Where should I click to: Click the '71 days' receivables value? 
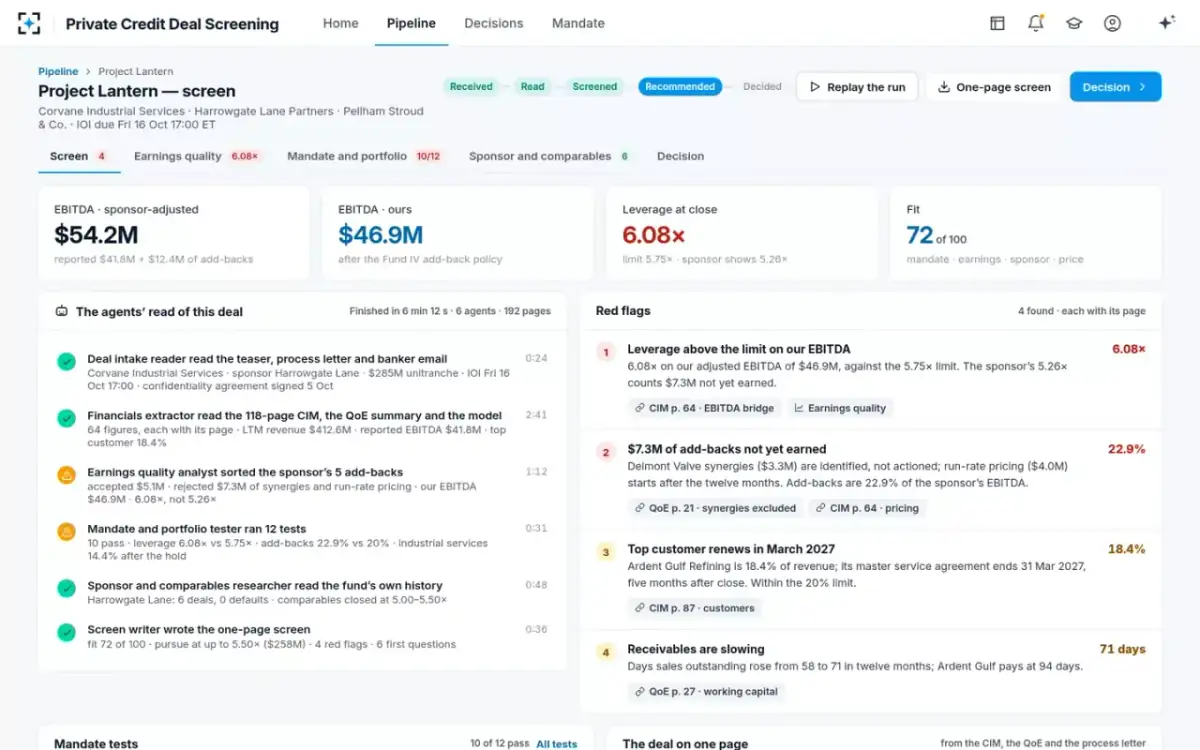tap(1122, 649)
